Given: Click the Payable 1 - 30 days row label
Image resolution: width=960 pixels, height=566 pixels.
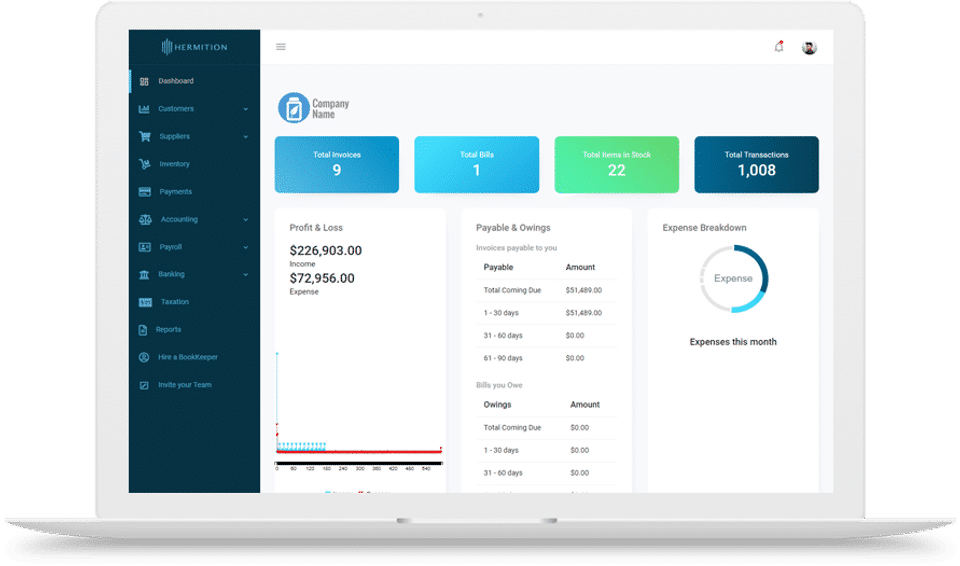Looking at the screenshot, I should 501,313.
